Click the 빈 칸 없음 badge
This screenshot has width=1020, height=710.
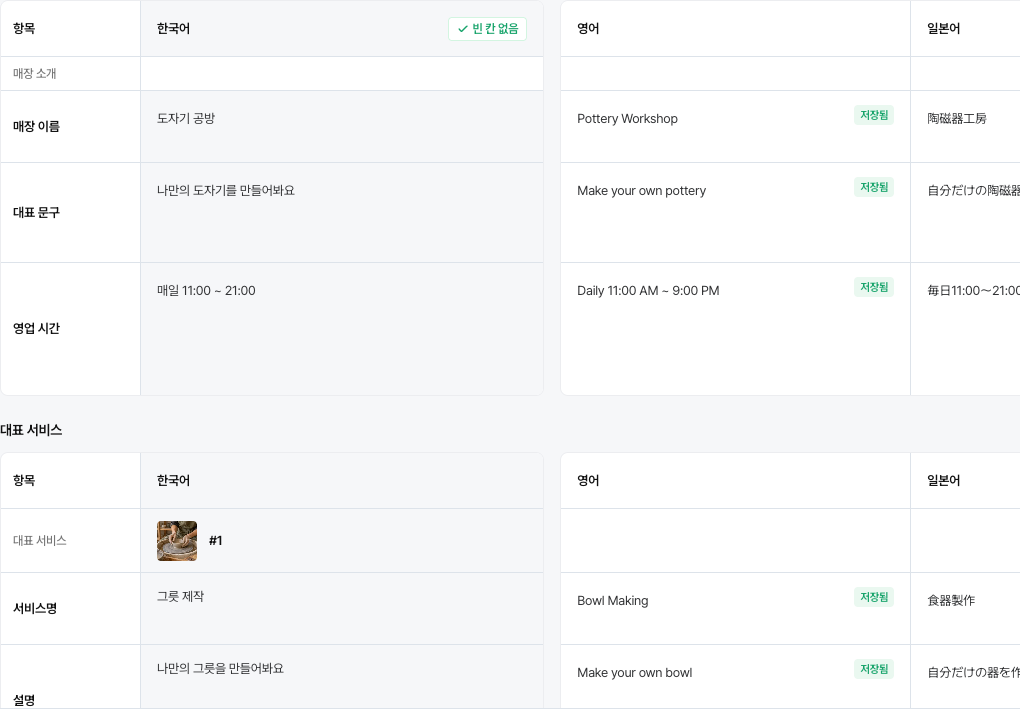click(487, 29)
